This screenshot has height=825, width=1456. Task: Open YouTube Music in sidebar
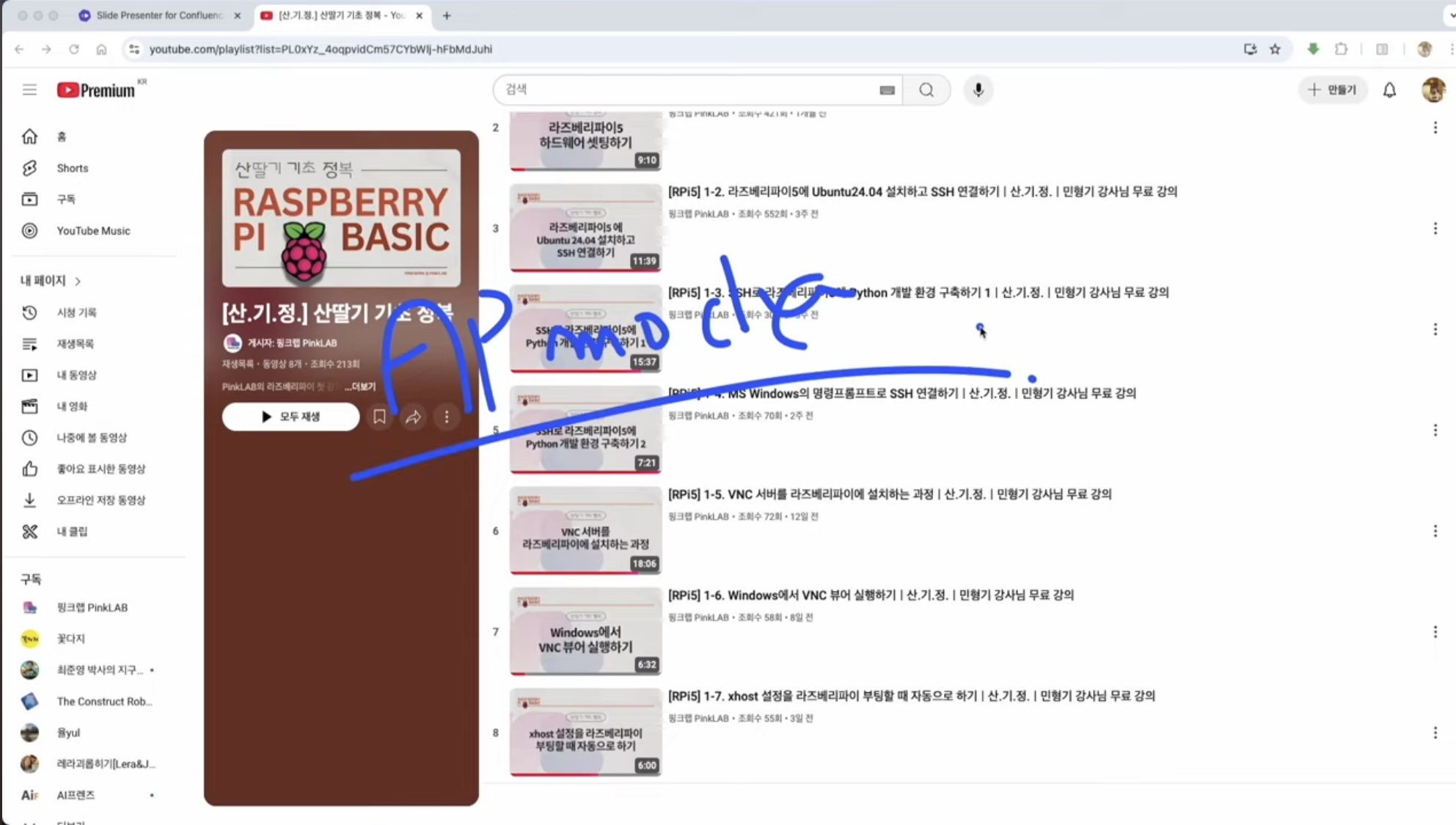tap(93, 230)
